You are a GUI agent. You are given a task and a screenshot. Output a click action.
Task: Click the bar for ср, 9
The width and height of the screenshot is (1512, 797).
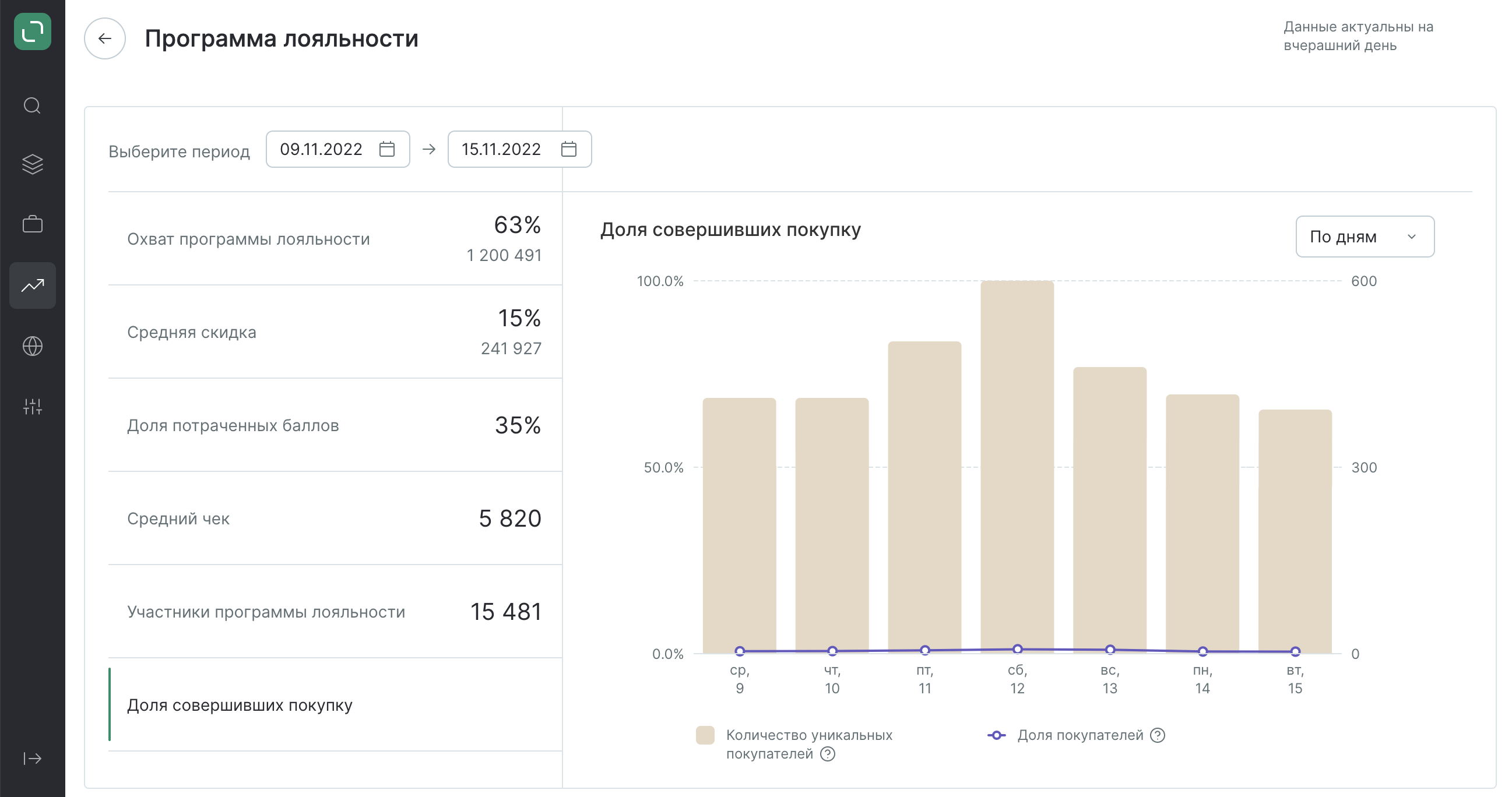pyautogui.click(x=740, y=526)
